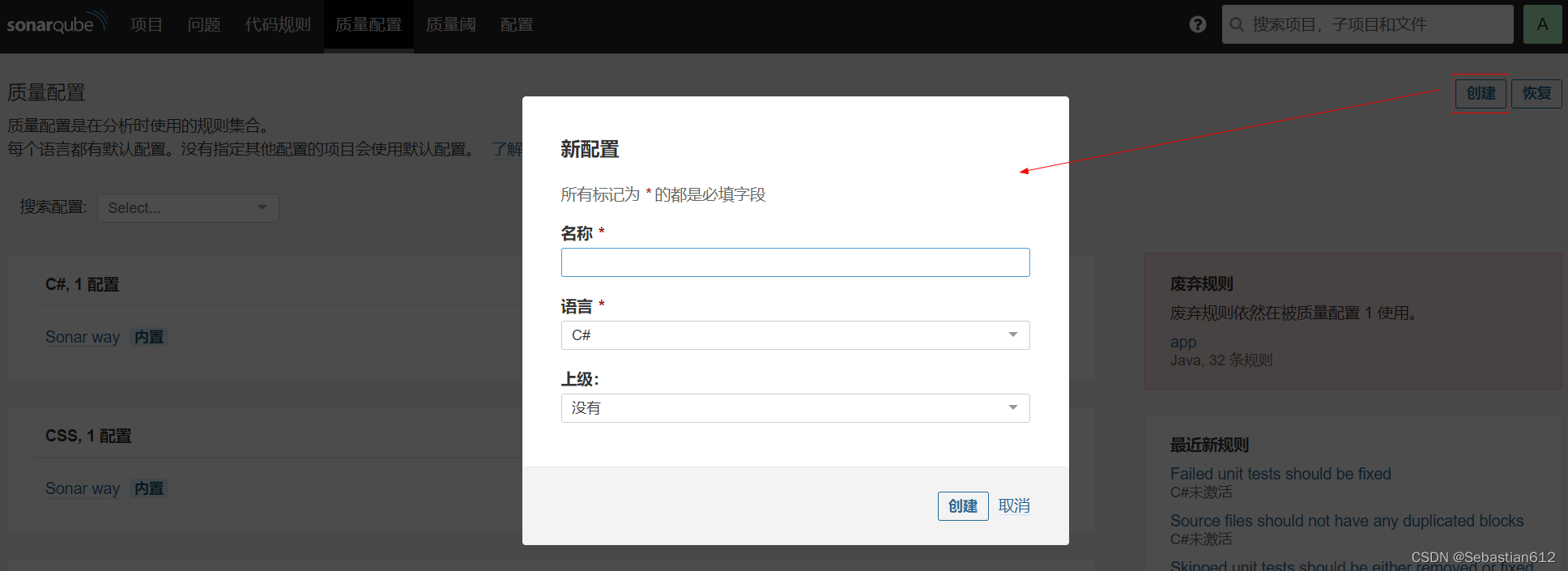Click the Java, 32 条规则 text
Image resolution: width=1568 pixels, height=571 pixels.
pos(1221,360)
